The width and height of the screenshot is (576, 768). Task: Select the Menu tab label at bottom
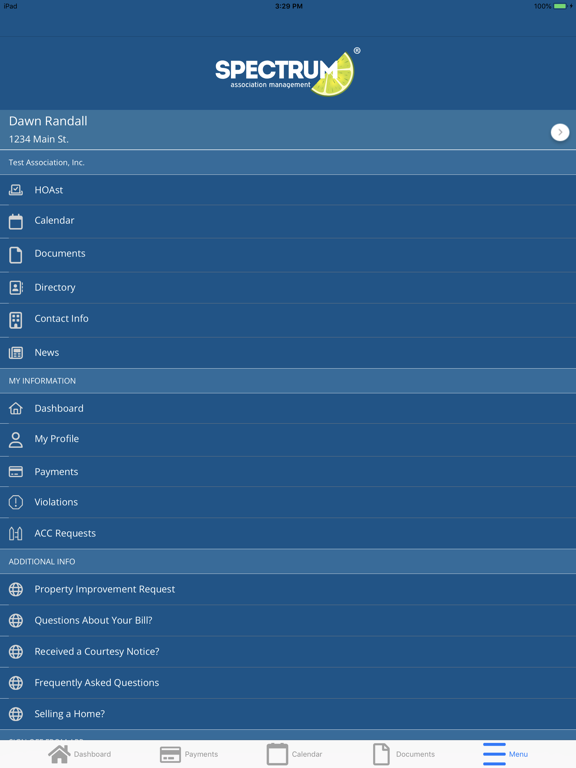(x=518, y=754)
